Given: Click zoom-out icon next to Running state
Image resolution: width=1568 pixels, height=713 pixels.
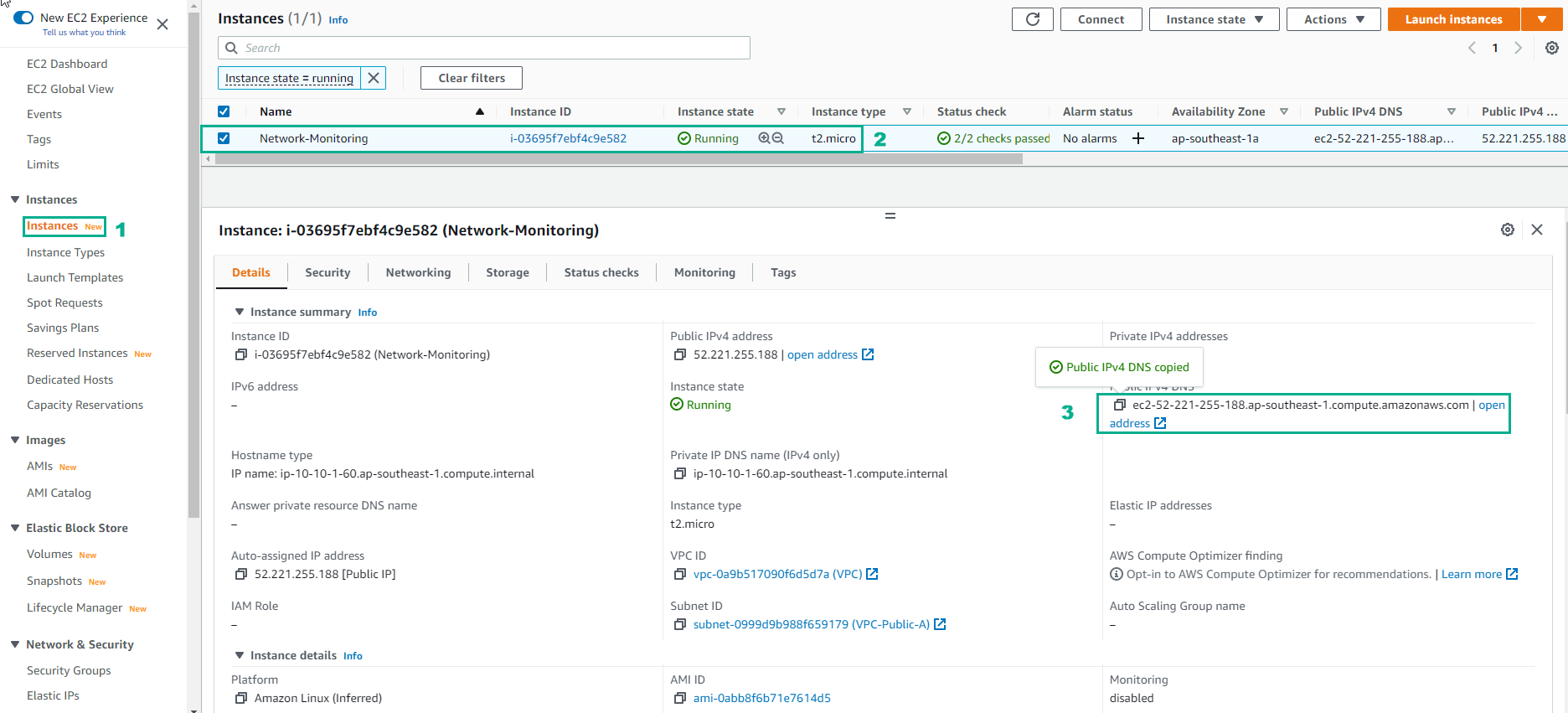Looking at the screenshot, I should click(778, 138).
